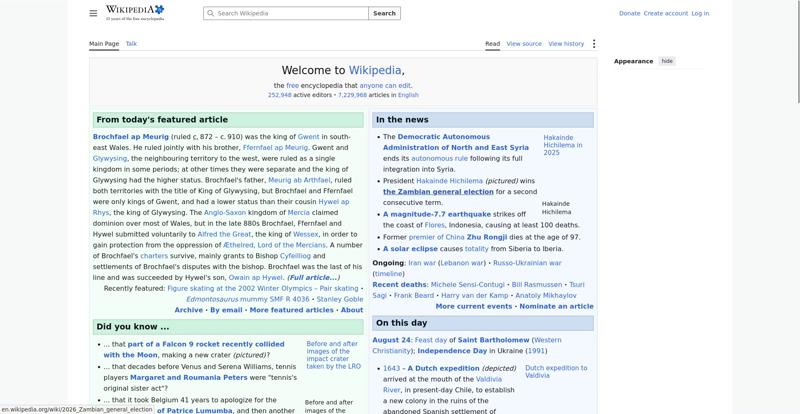Switch to the Main Page tab

104,44
